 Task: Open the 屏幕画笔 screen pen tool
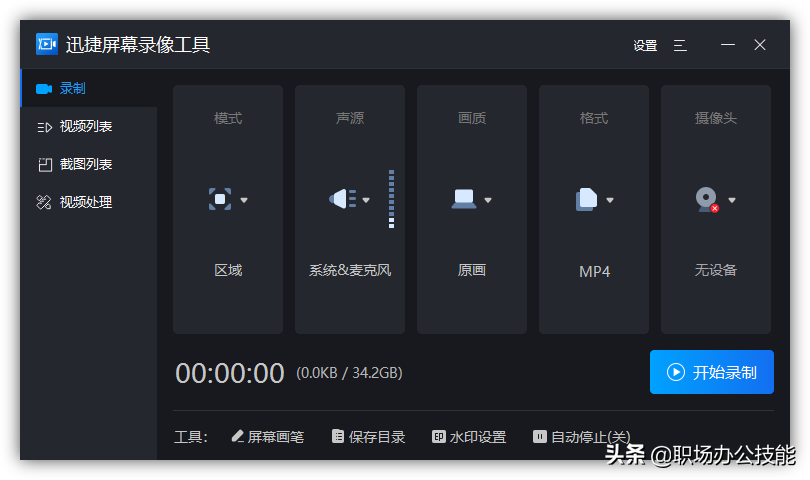point(268,437)
